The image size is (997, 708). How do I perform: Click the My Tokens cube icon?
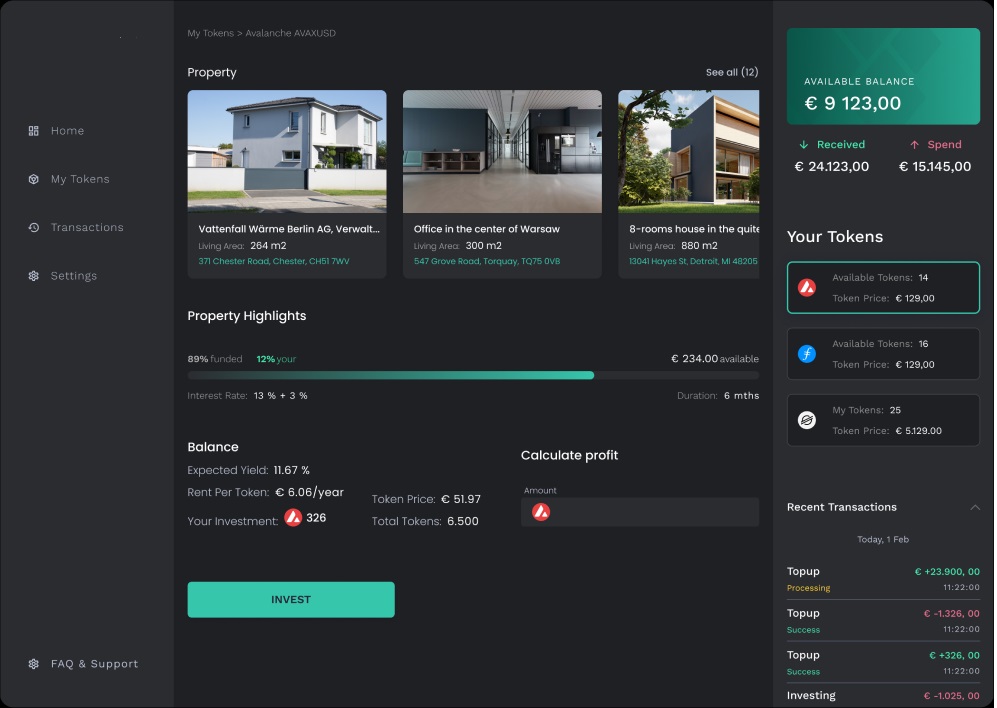pyautogui.click(x=34, y=179)
